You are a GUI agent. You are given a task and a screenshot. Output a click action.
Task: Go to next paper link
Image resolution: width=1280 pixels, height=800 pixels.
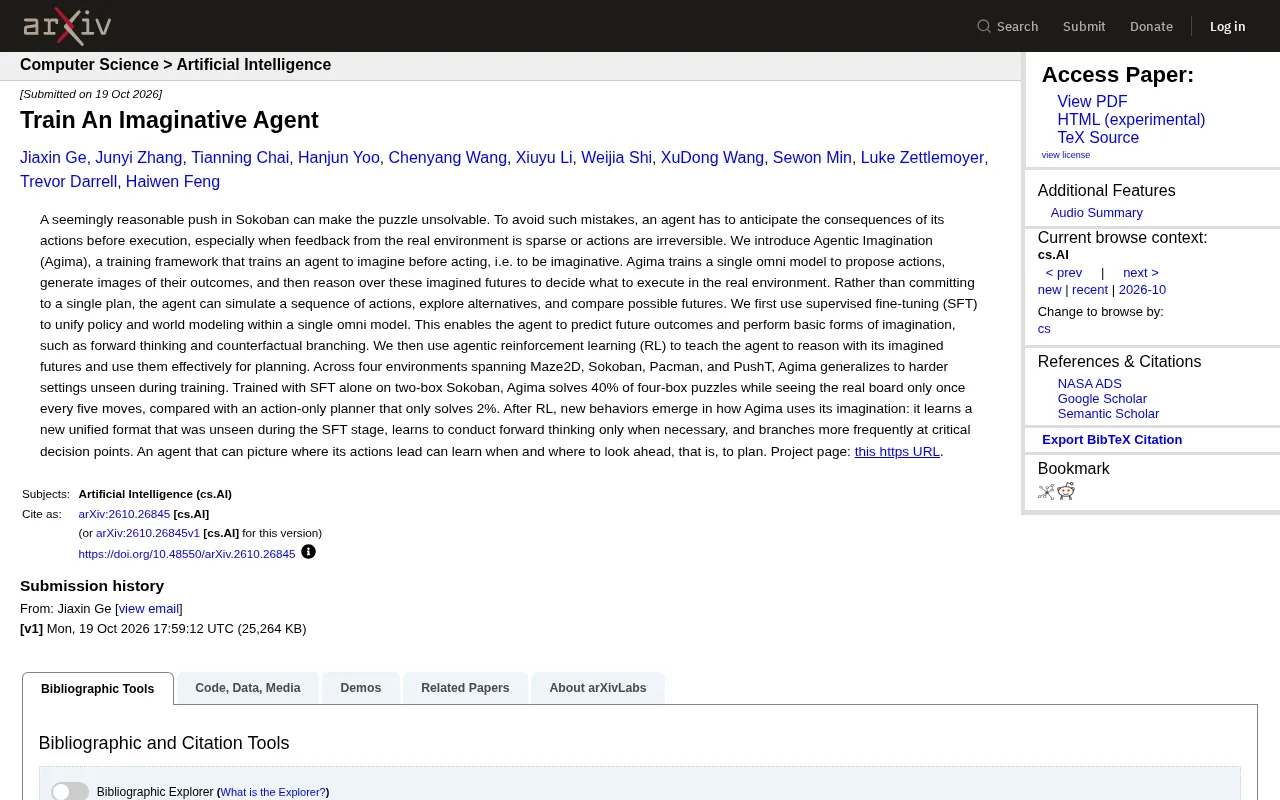(1140, 273)
